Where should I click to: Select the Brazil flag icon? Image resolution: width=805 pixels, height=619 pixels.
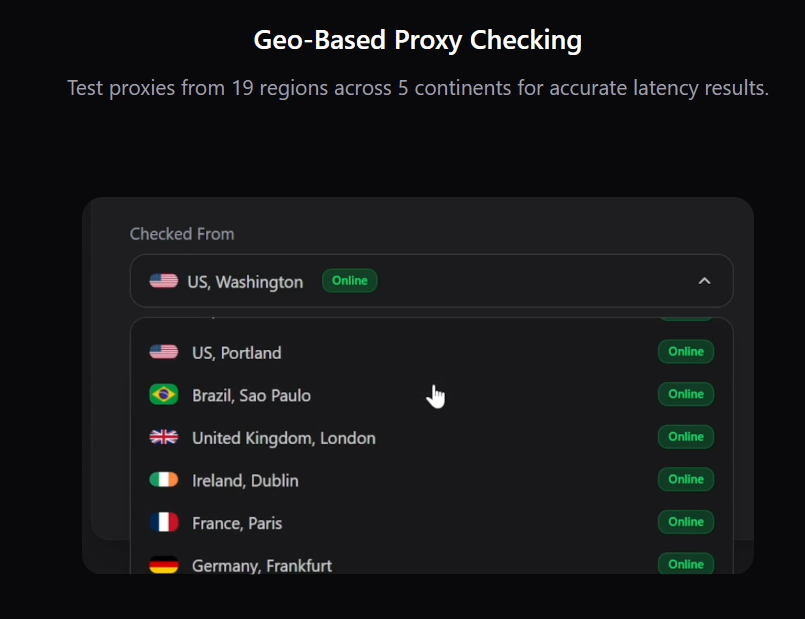pos(162,395)
